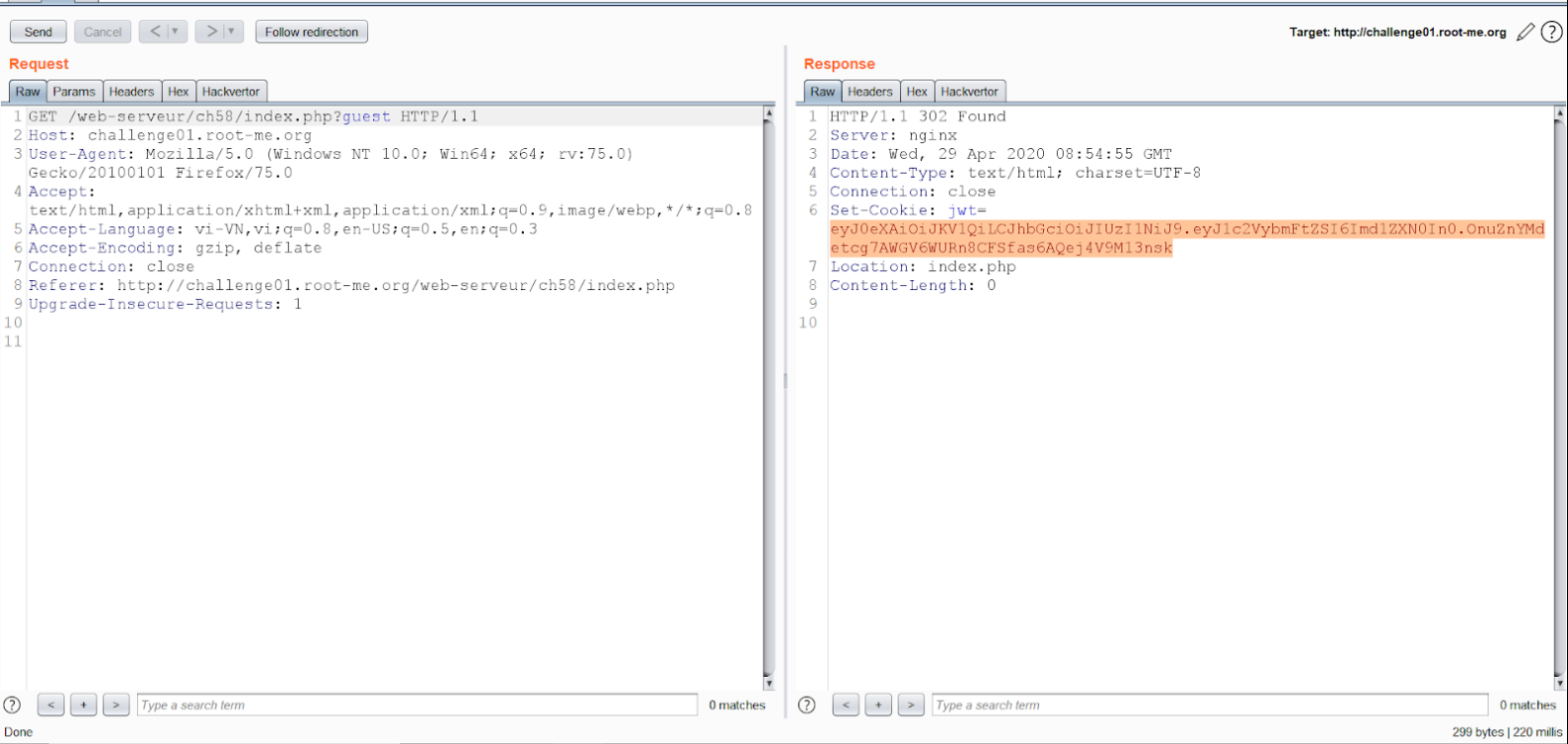Click 'Upgrade-Insecure-Requests: 1' header line
Viewport: 1568px width, 744px height.
point(165,304)
